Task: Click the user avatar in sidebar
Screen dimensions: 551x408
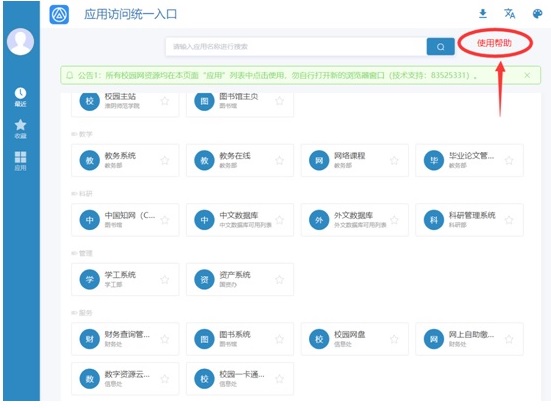Action: 20,42
